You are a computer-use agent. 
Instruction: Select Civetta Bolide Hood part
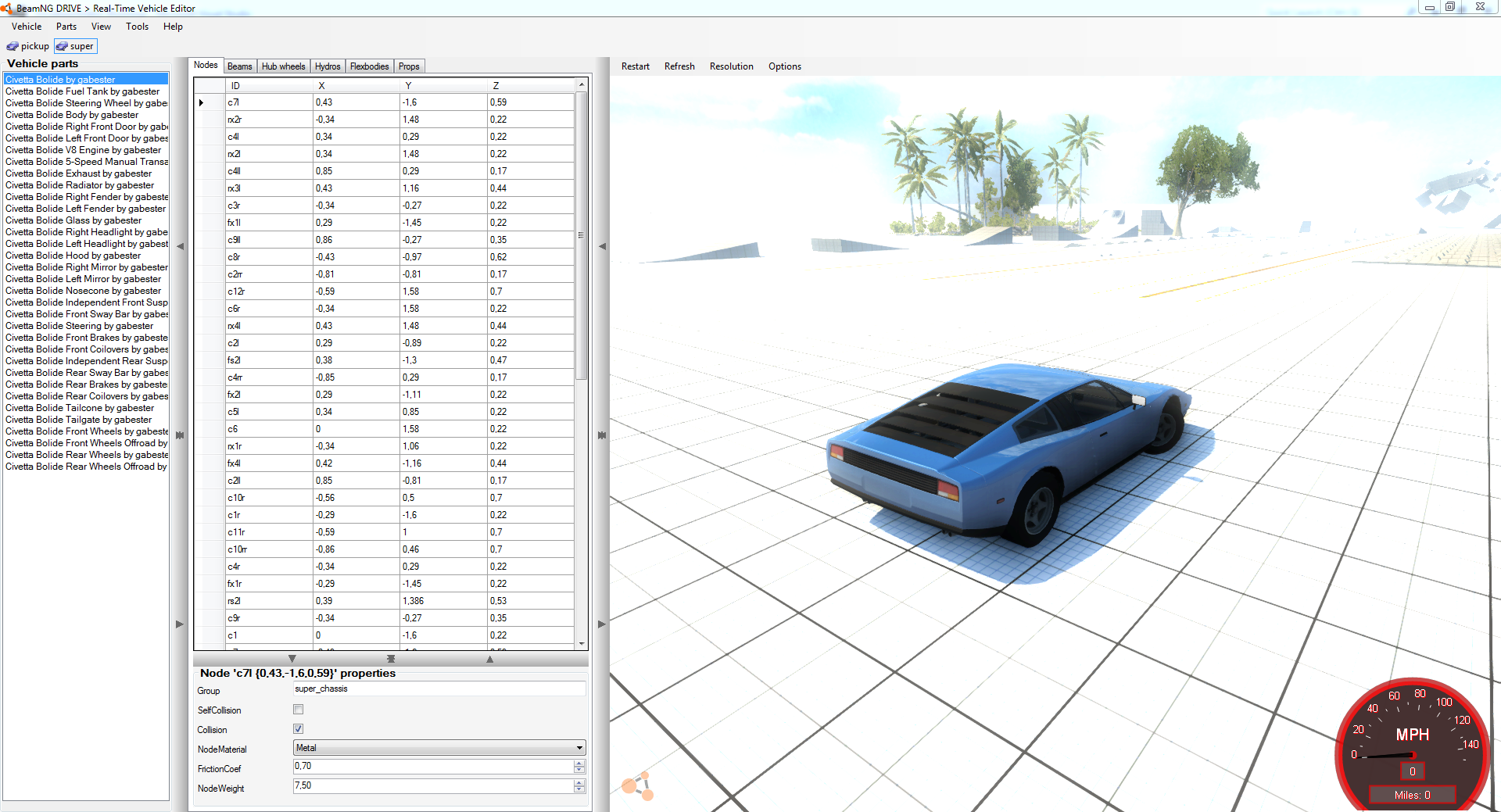(x=86, y=256)
